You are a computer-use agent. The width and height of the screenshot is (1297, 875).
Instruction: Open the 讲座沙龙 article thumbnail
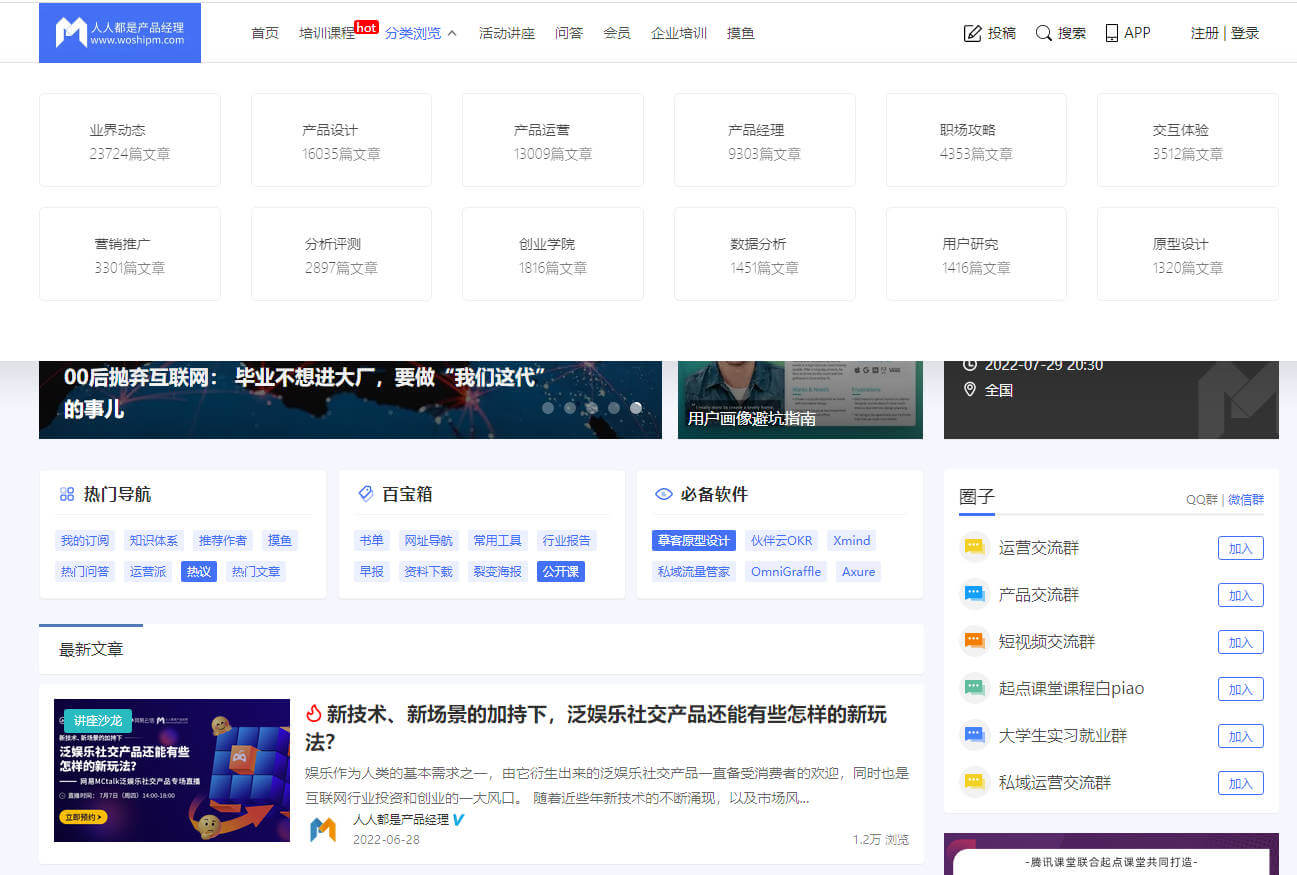coord(172,770)
